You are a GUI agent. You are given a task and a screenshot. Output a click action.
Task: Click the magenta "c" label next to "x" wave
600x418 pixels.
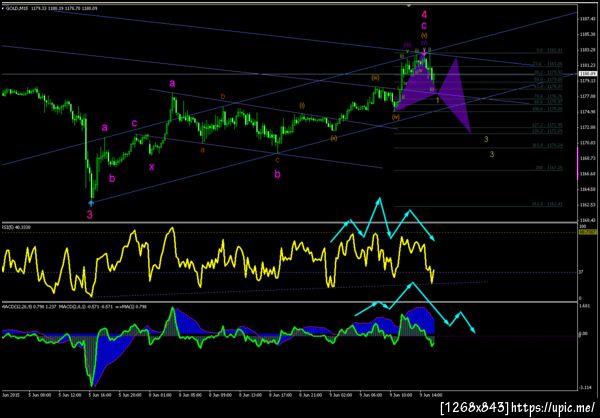point(134,123)
